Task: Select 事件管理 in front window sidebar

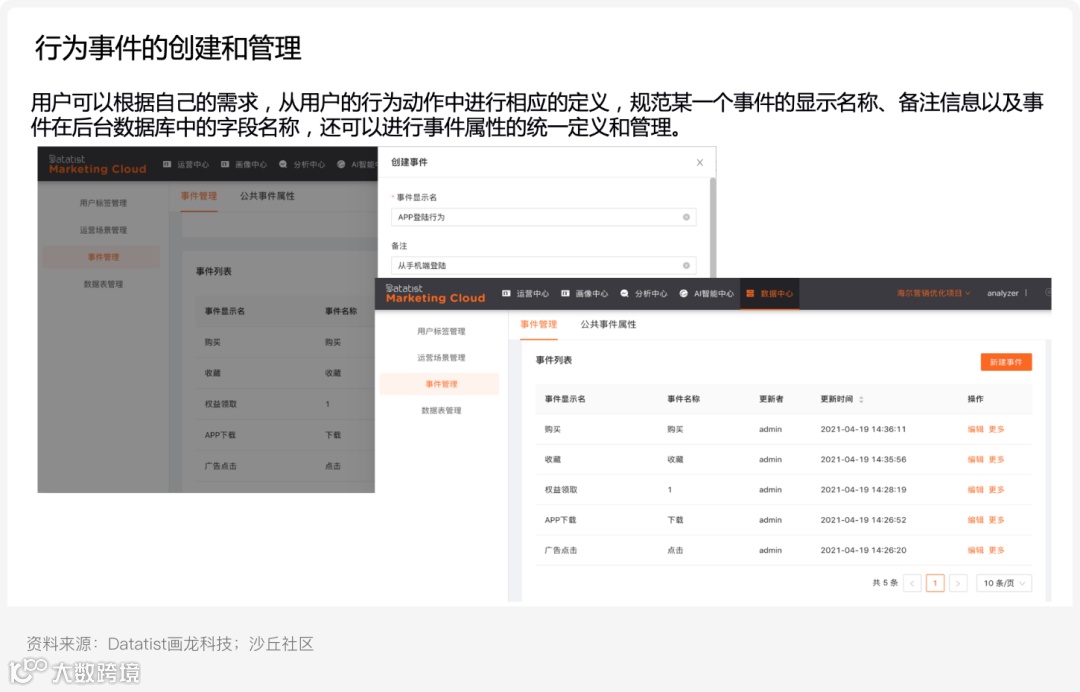Action: point(439,384)
